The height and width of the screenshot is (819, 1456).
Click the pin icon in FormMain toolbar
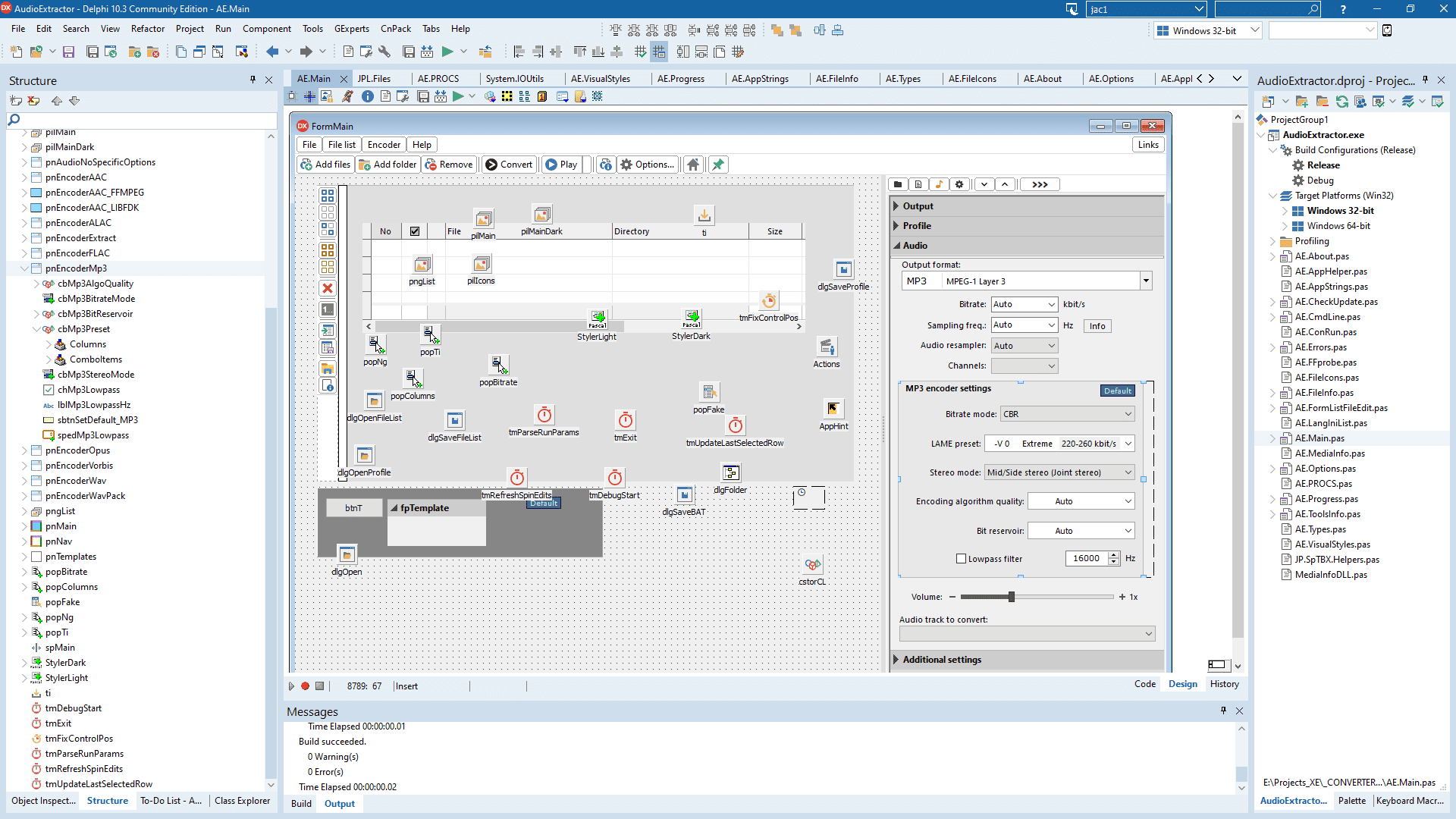[718, 165]
